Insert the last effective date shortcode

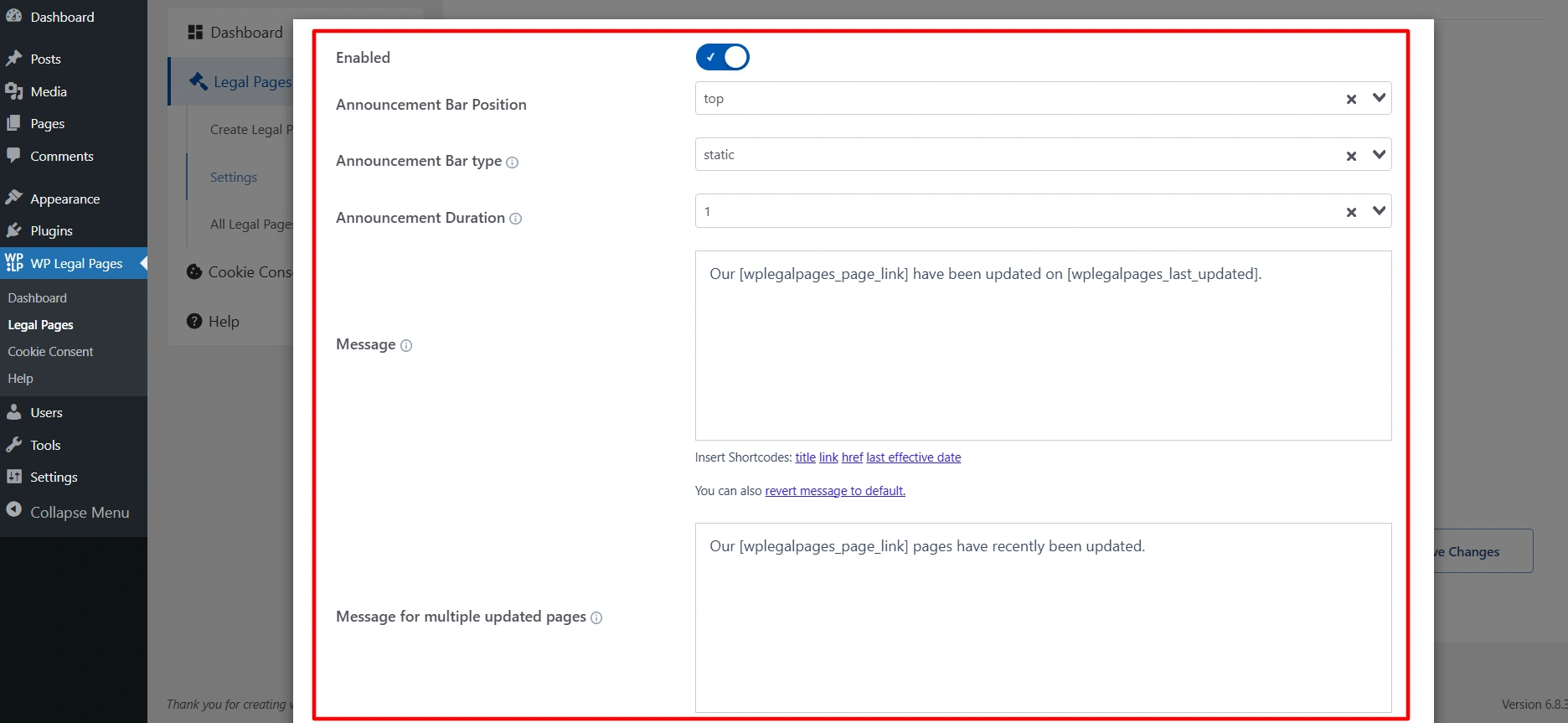click(913, 457)
